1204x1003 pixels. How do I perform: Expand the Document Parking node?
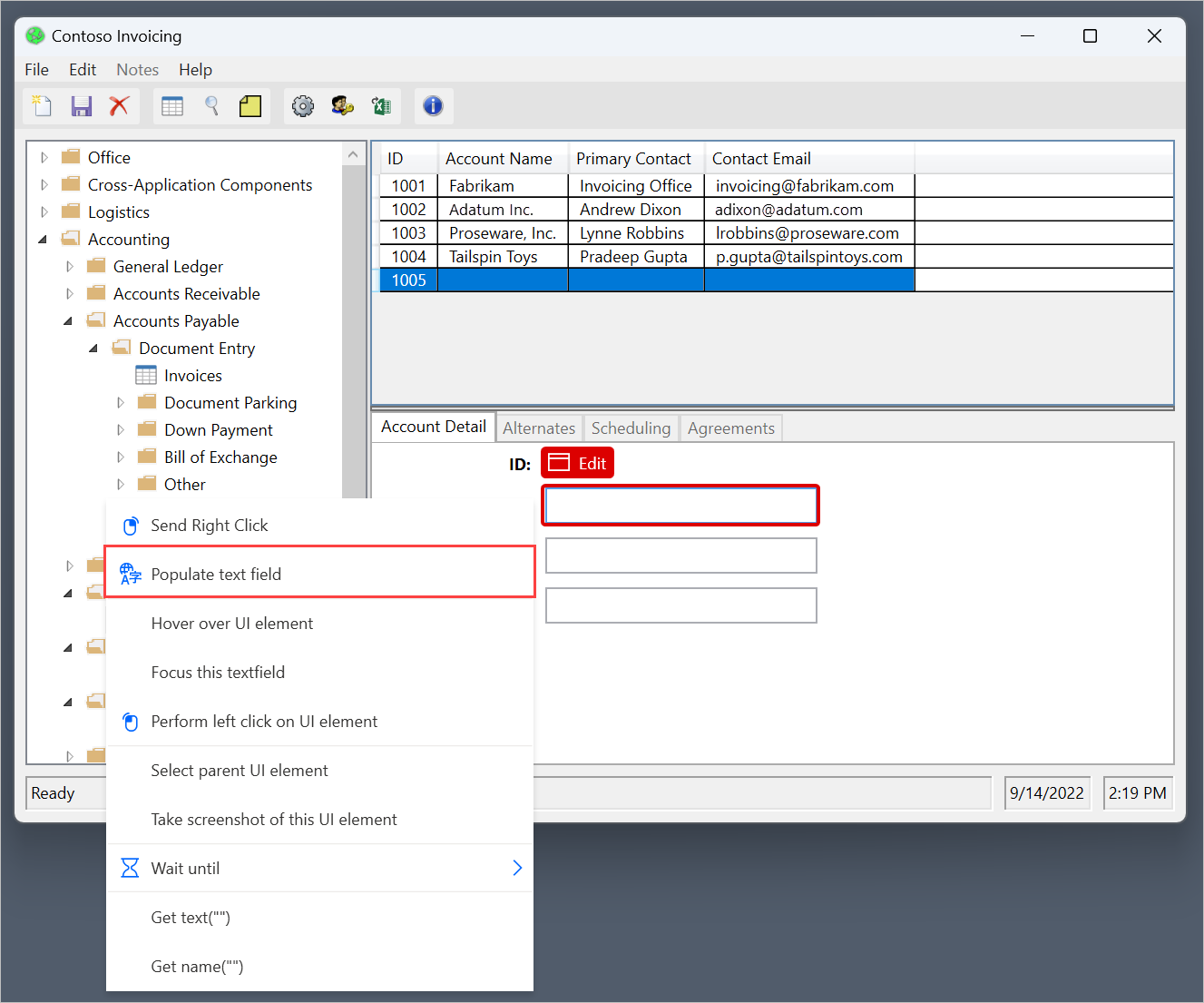coord(121,402)
